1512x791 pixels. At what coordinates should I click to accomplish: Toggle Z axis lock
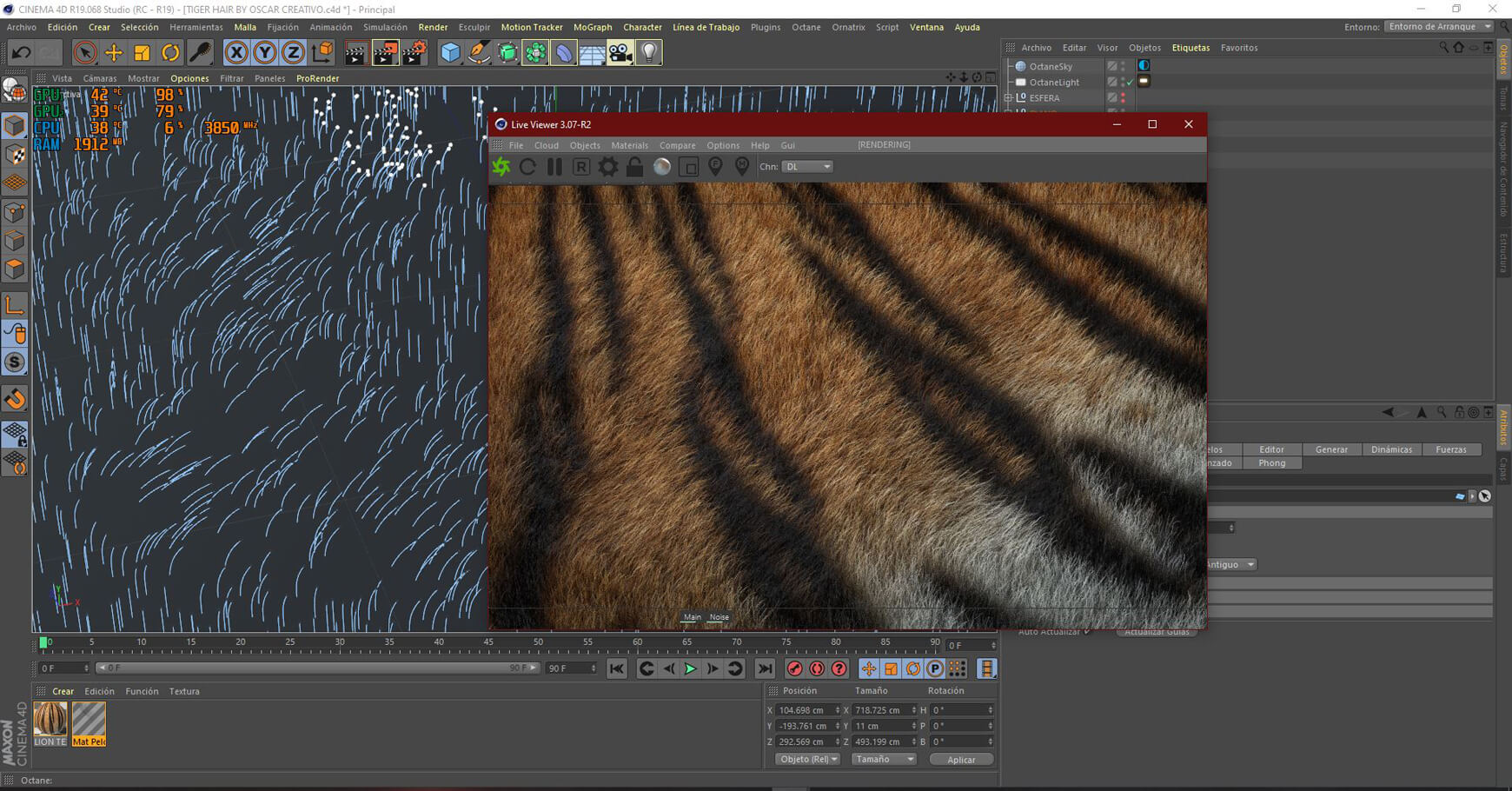click(x=293, y=53)
